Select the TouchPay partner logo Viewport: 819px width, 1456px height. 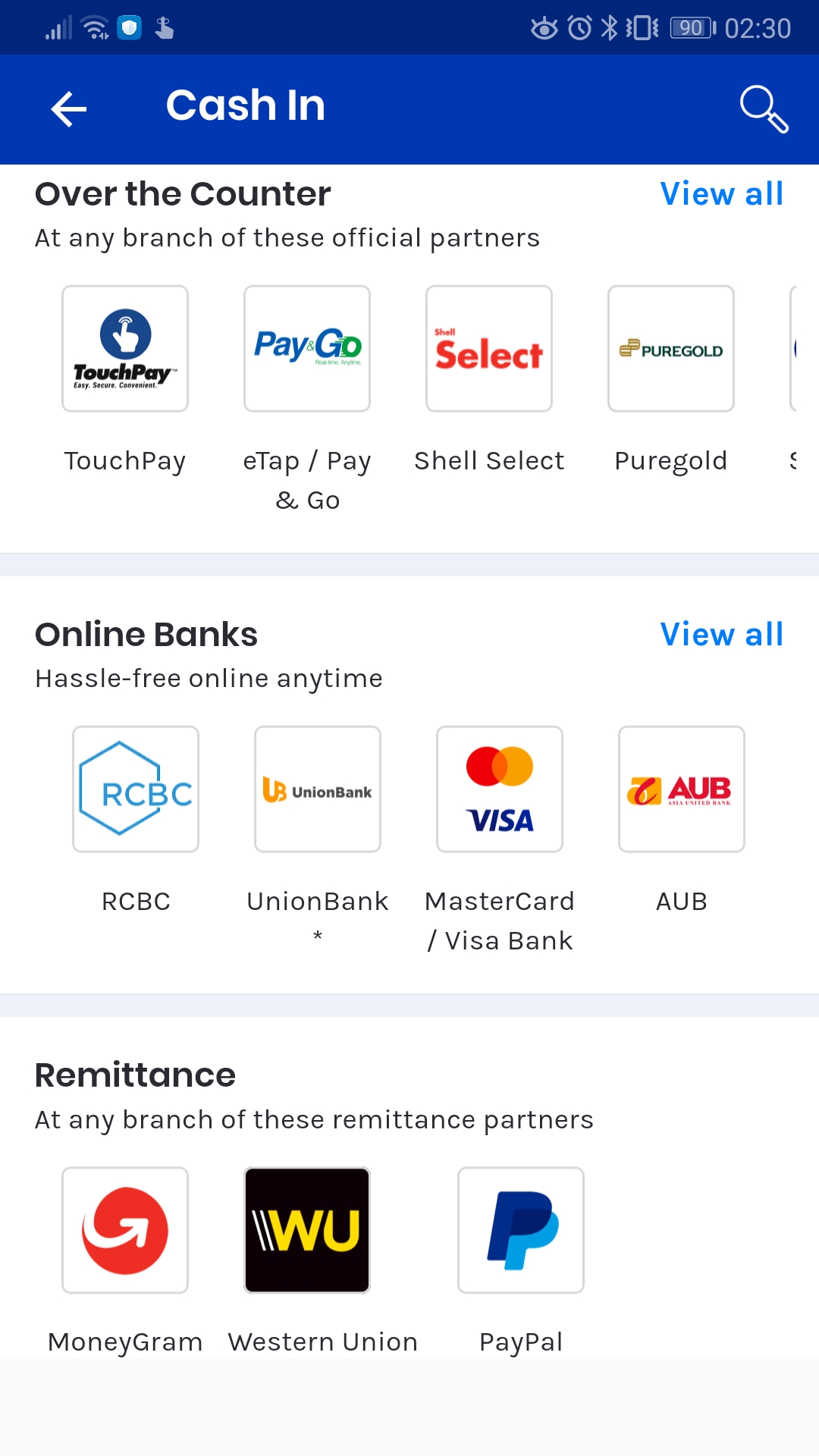[125, 349]
